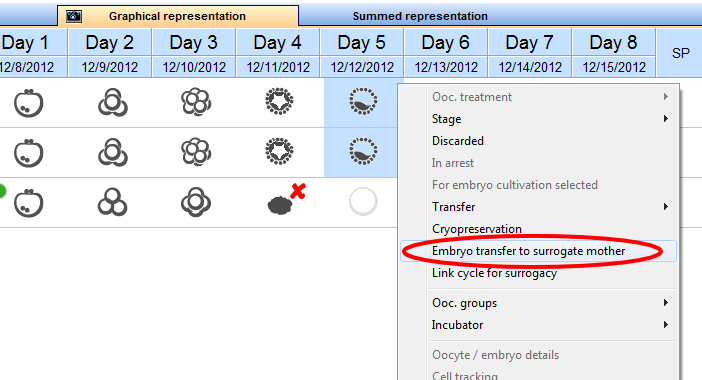This screenshot has width=702, height=380.
Task: Click the Day 2 cell-stage icon in second row
Action: tap(113, 152)
